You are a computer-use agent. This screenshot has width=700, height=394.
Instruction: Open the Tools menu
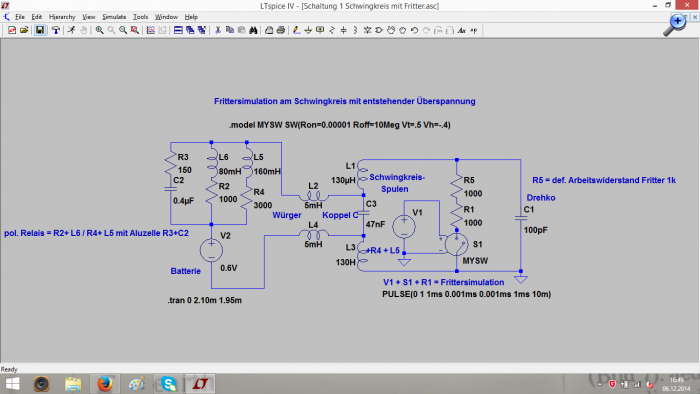click(140, 17)
